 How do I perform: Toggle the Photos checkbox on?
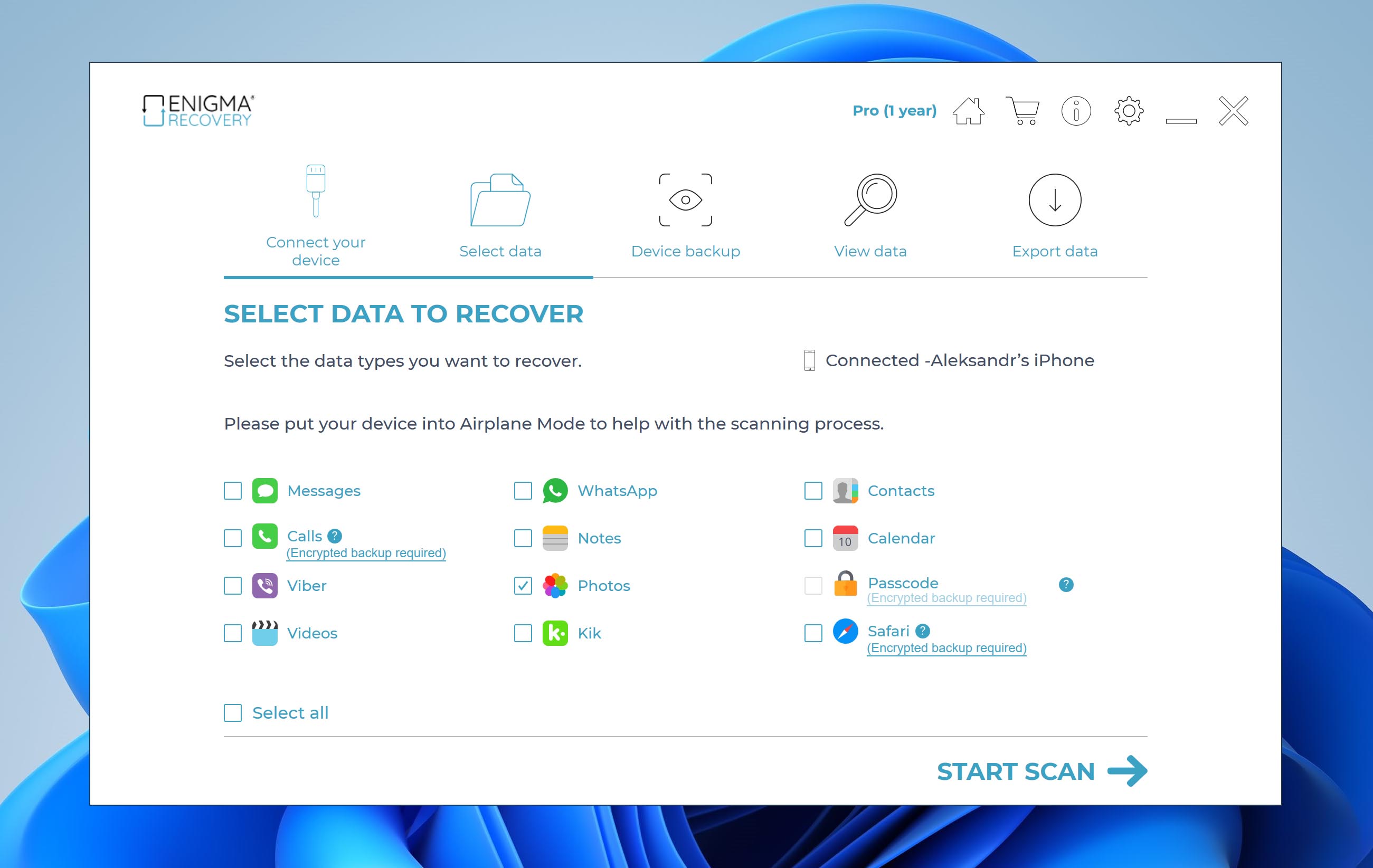522,585
